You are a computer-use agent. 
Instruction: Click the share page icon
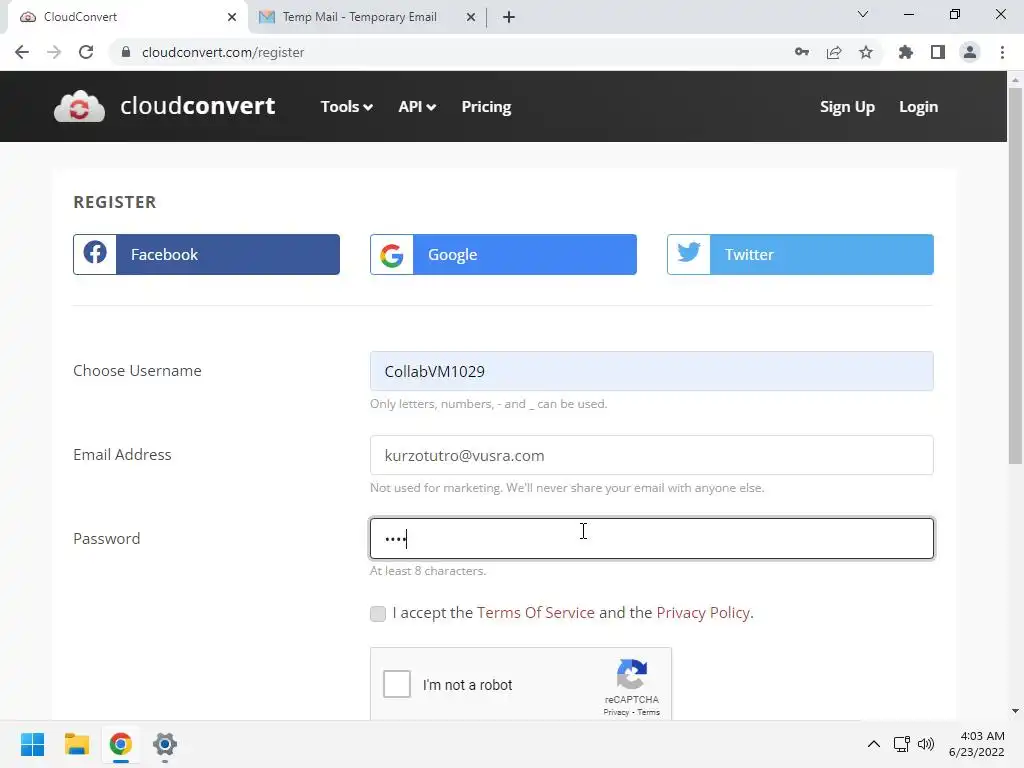pyautogui.click(x=834, y=52)
